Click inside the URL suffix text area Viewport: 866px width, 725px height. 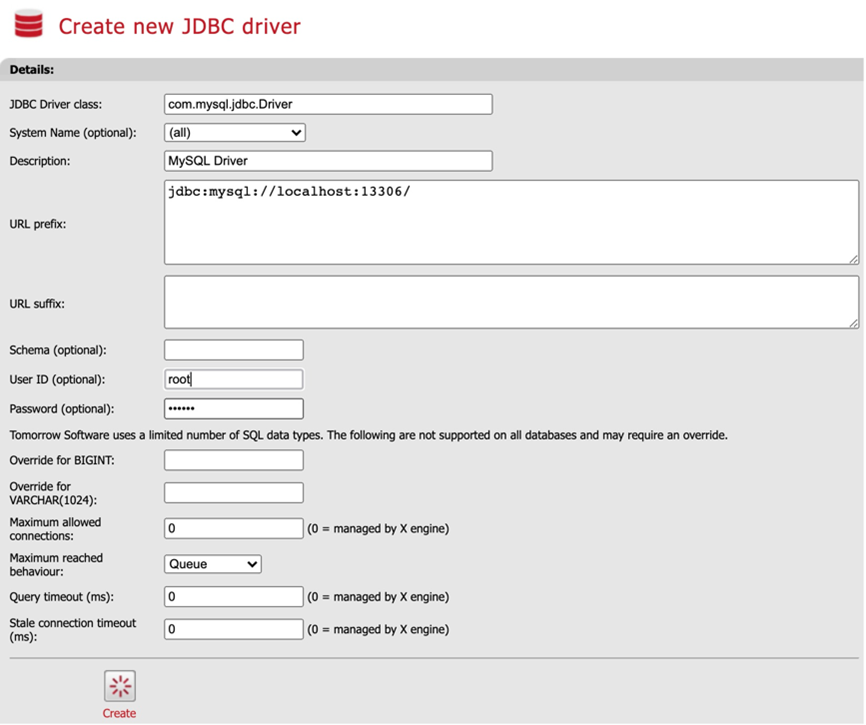(x=511, y=302)
